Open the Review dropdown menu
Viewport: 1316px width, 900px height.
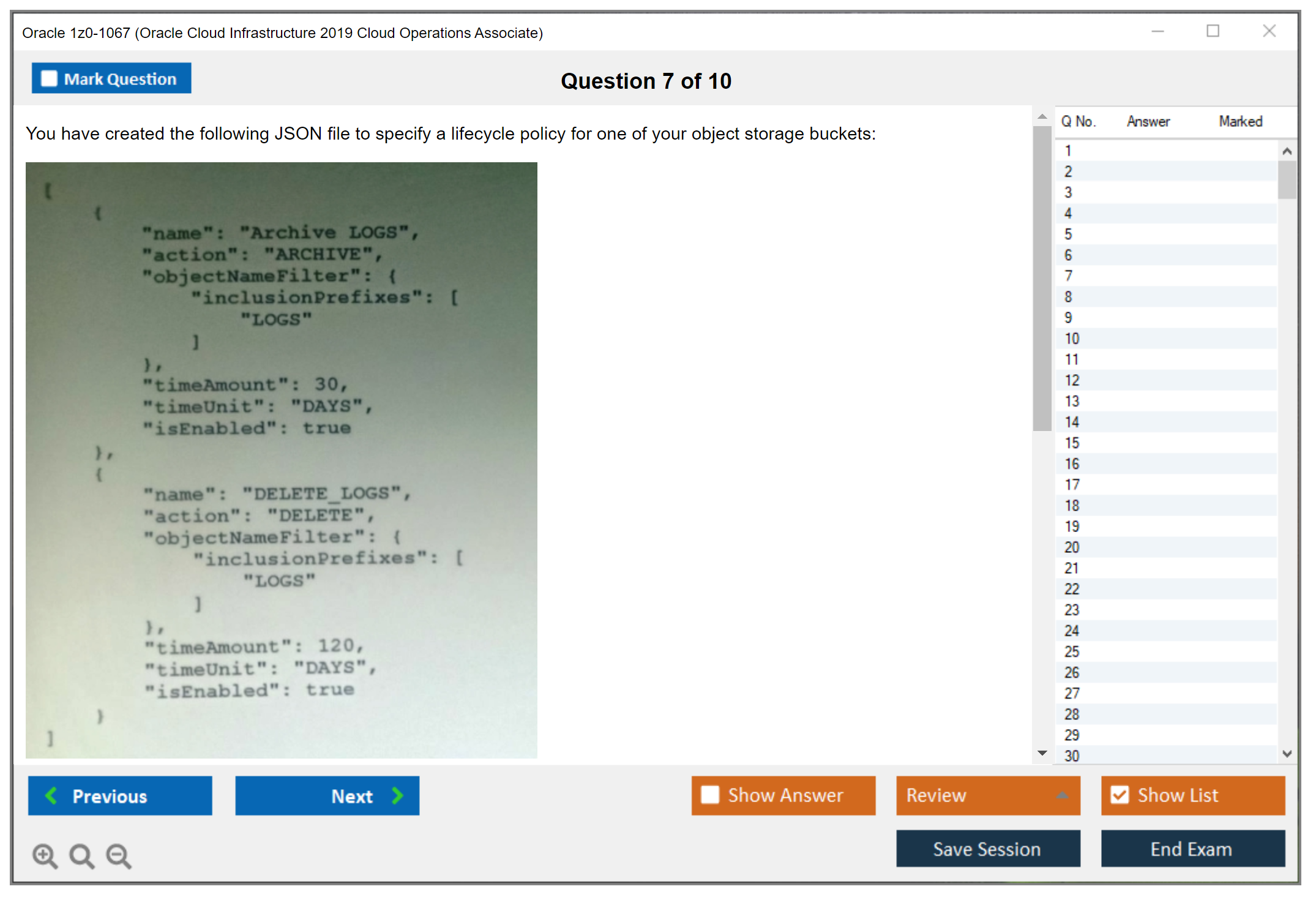(x=1063, y=795)
